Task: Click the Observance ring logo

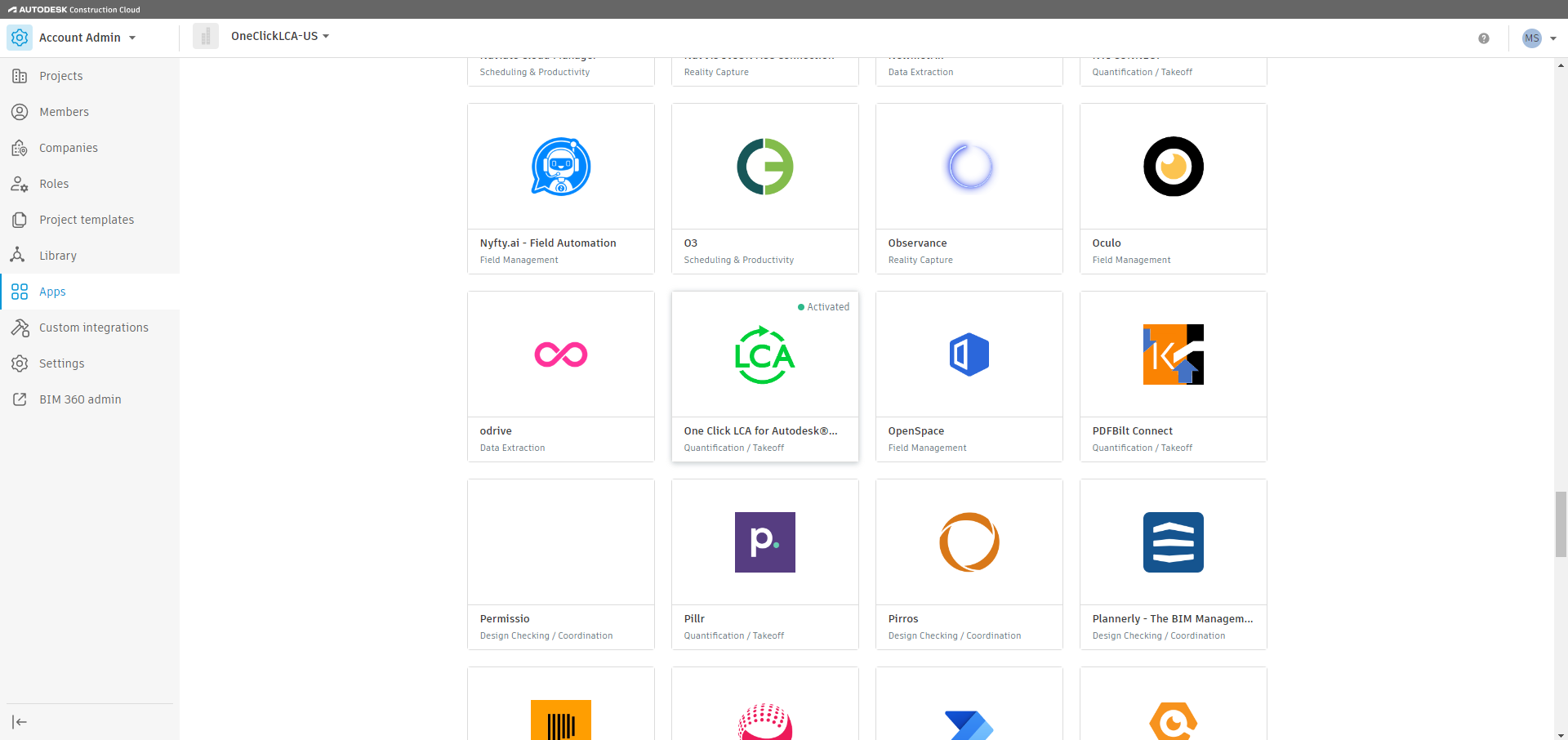Action: pos(969,167)
